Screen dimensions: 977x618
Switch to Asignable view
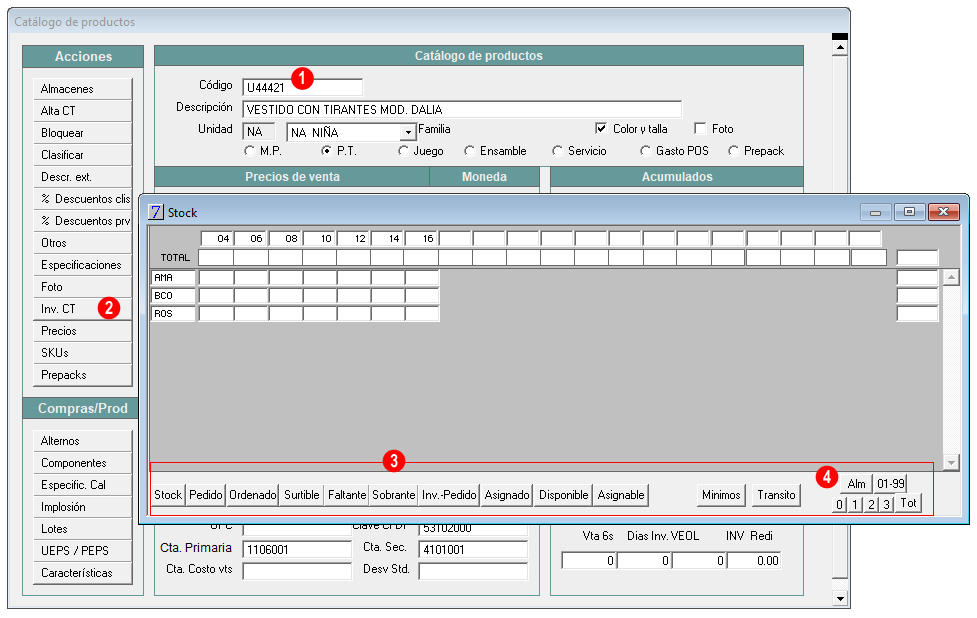[621, 495]
